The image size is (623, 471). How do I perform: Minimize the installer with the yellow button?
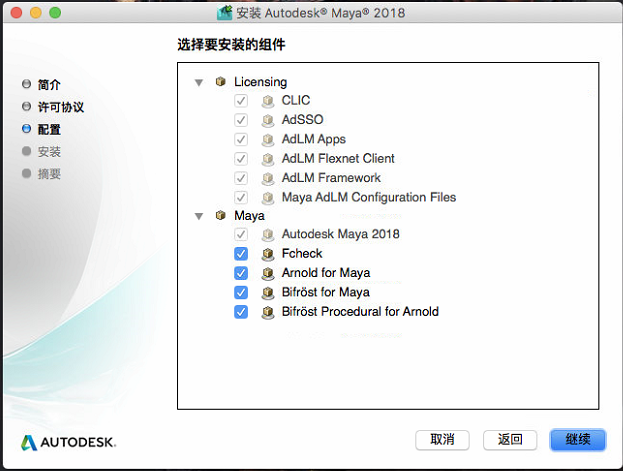[x=36, y=13]
